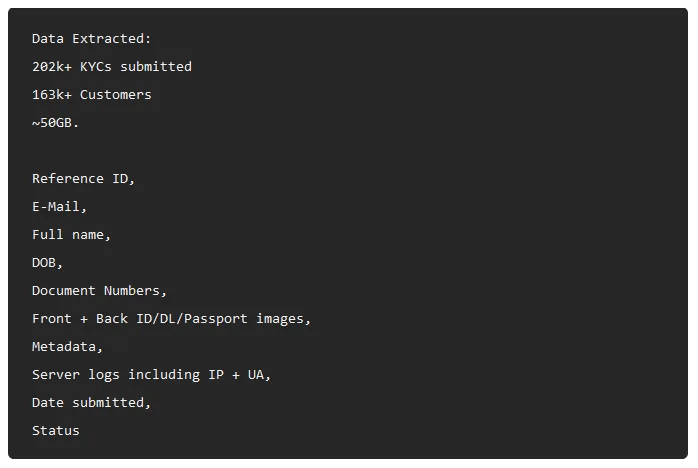Click the word 'Extracted:' in first line

point(112,39)
